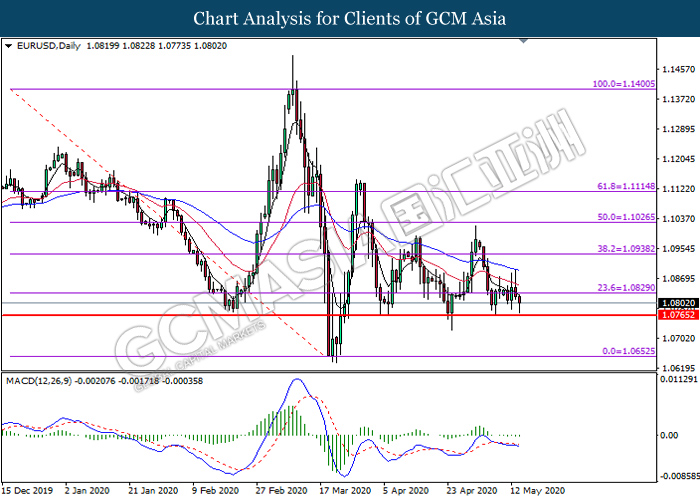
Task: Click the chart title mentioning GCM Asia
Action: tap(349, 19)
